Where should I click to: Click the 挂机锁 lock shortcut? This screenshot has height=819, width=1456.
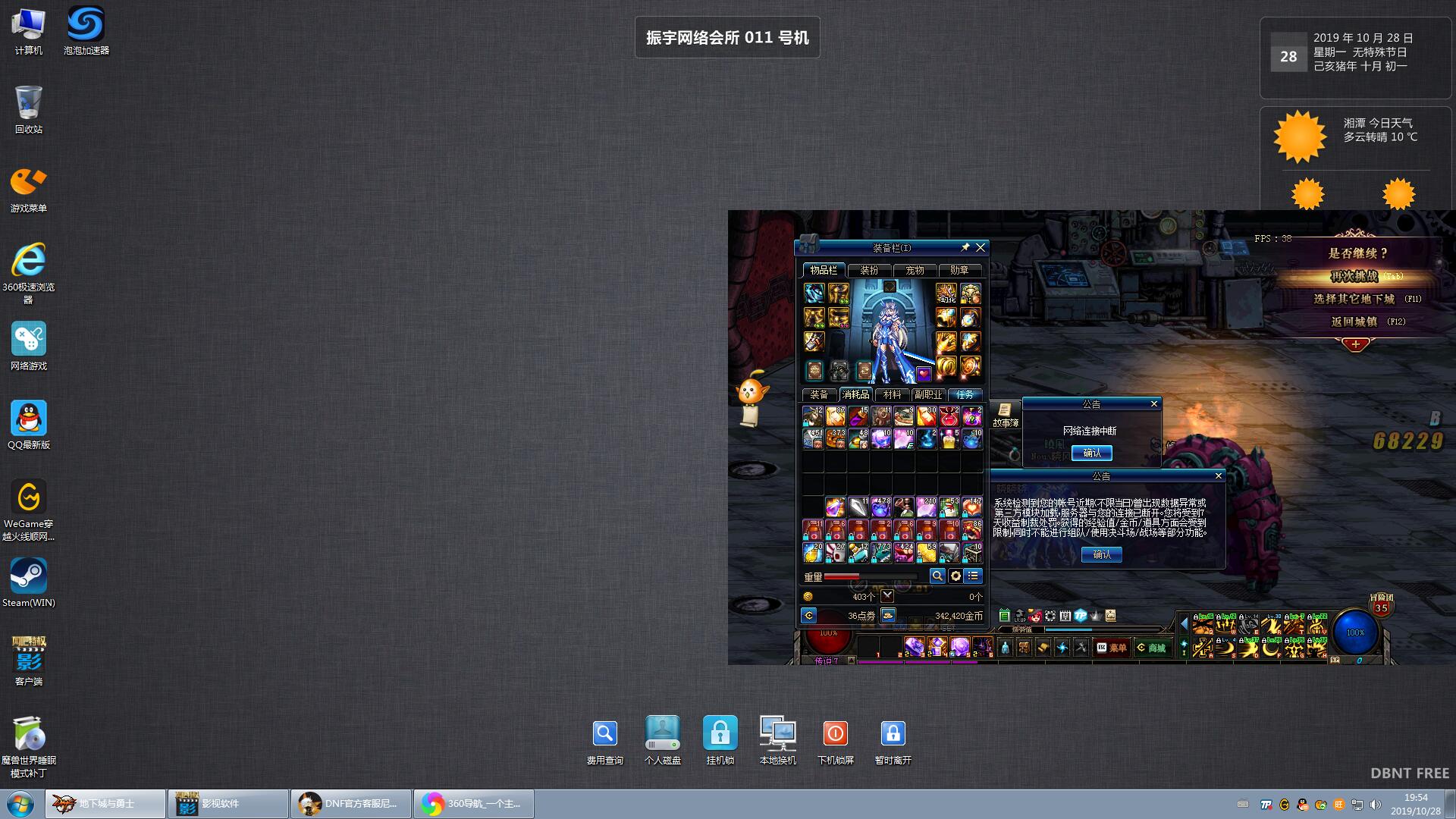[x=720, y=742]
